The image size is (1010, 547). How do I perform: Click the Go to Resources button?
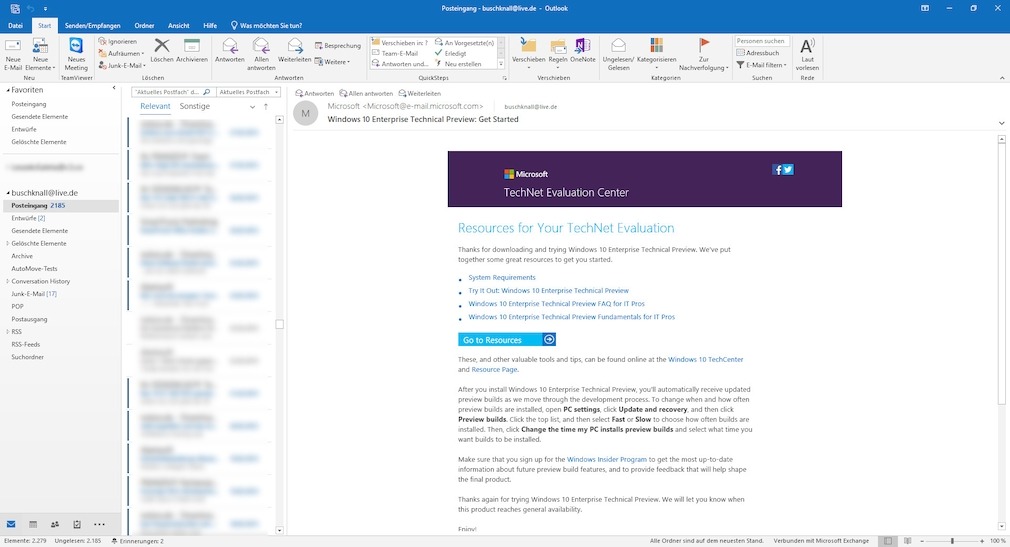click(x=506, y=340)
